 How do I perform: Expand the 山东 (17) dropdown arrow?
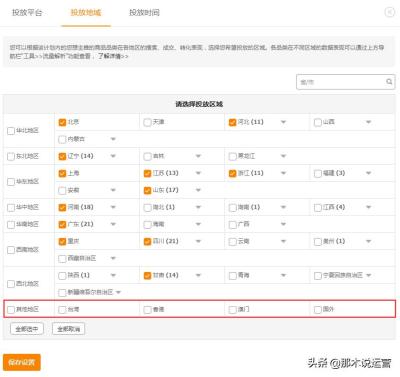[198, 190]
